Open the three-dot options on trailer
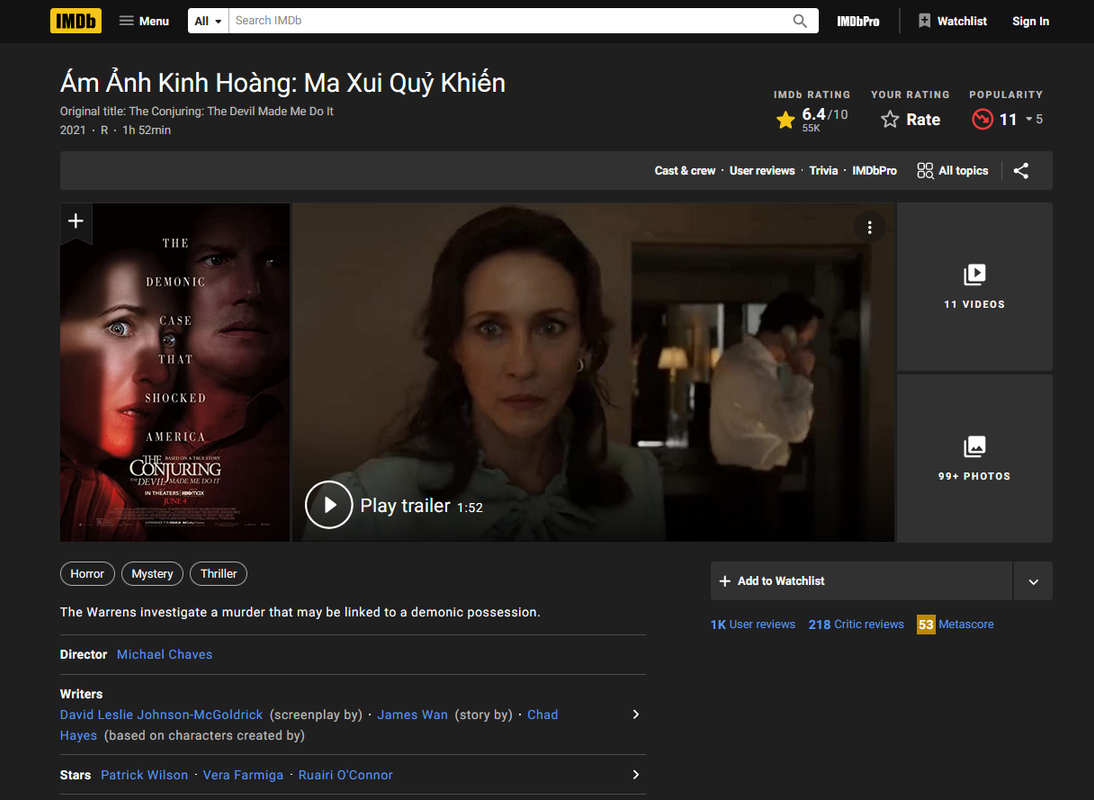This screenshot has width=1094, height=800. (869, 227)
